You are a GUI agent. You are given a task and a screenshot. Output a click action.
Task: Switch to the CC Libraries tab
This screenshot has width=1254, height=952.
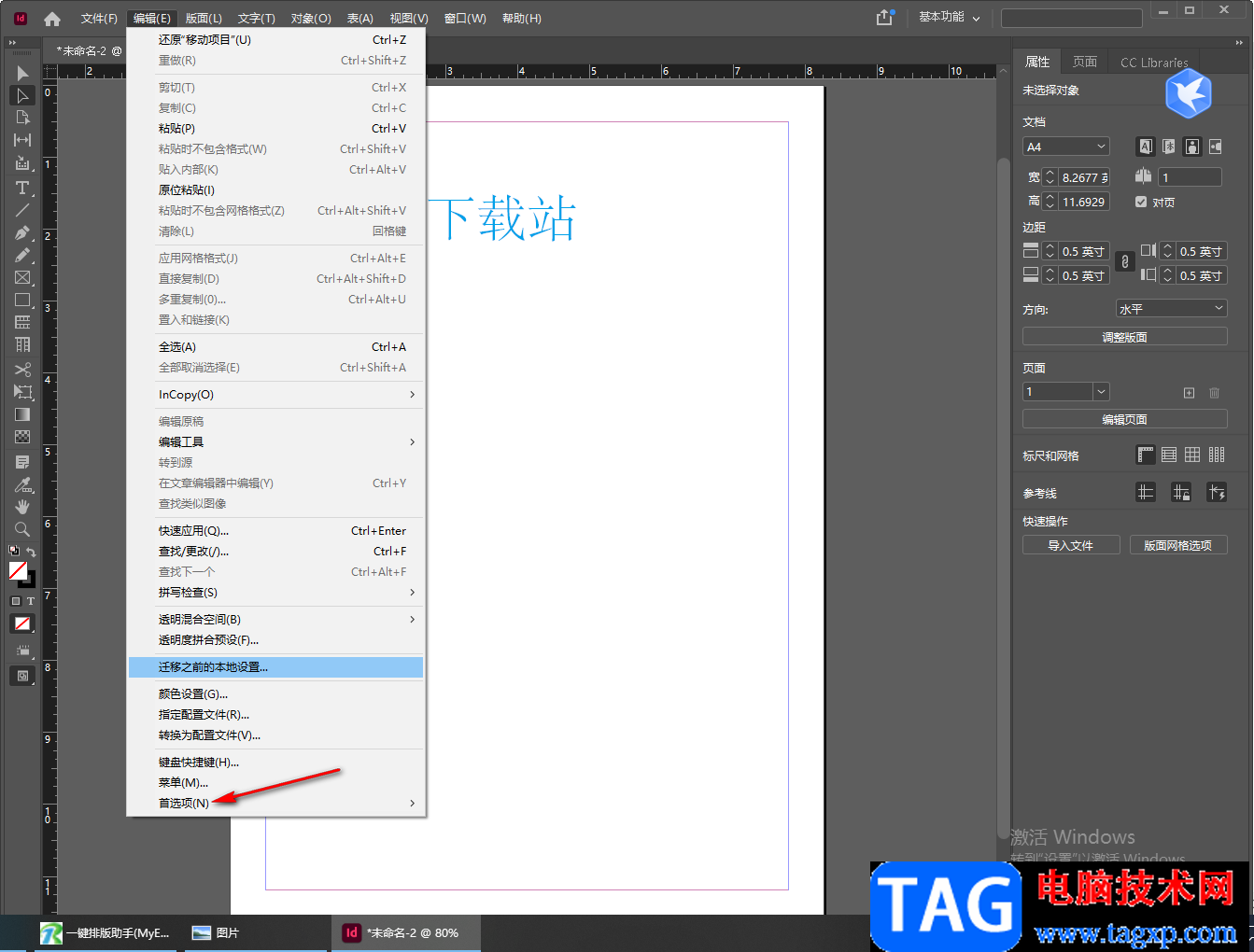[1154, 63]
